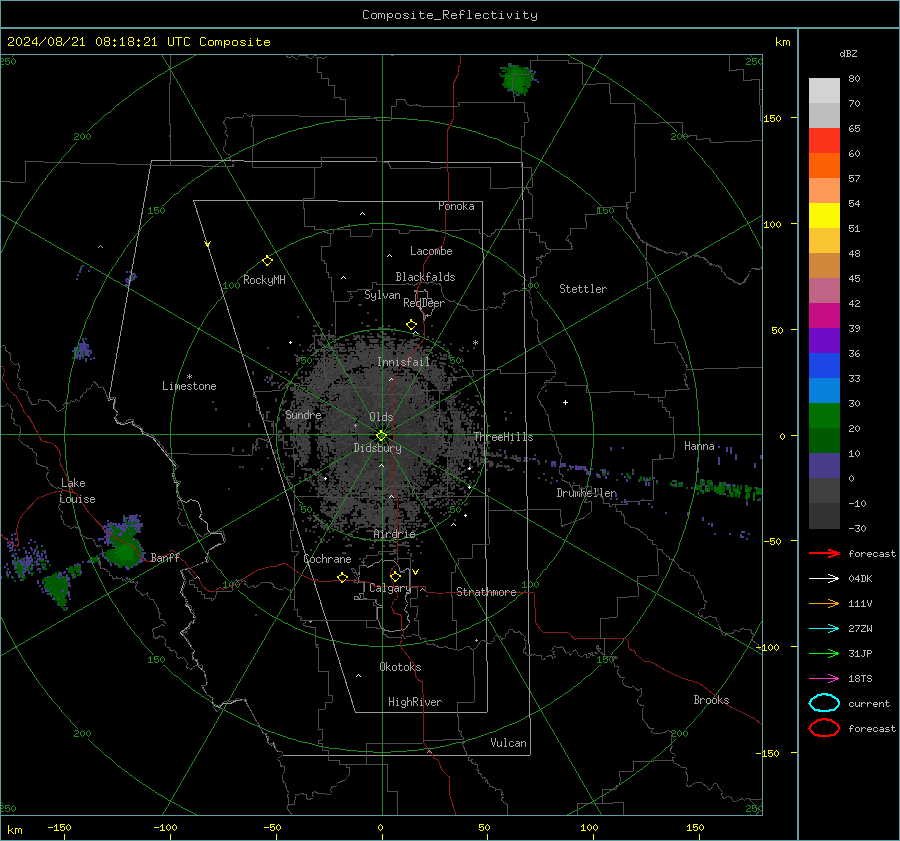The image size is (900, 841).
Task: Pick the orange swatch between 57 and 60 dBZ
Action: (x=824, y=166)
